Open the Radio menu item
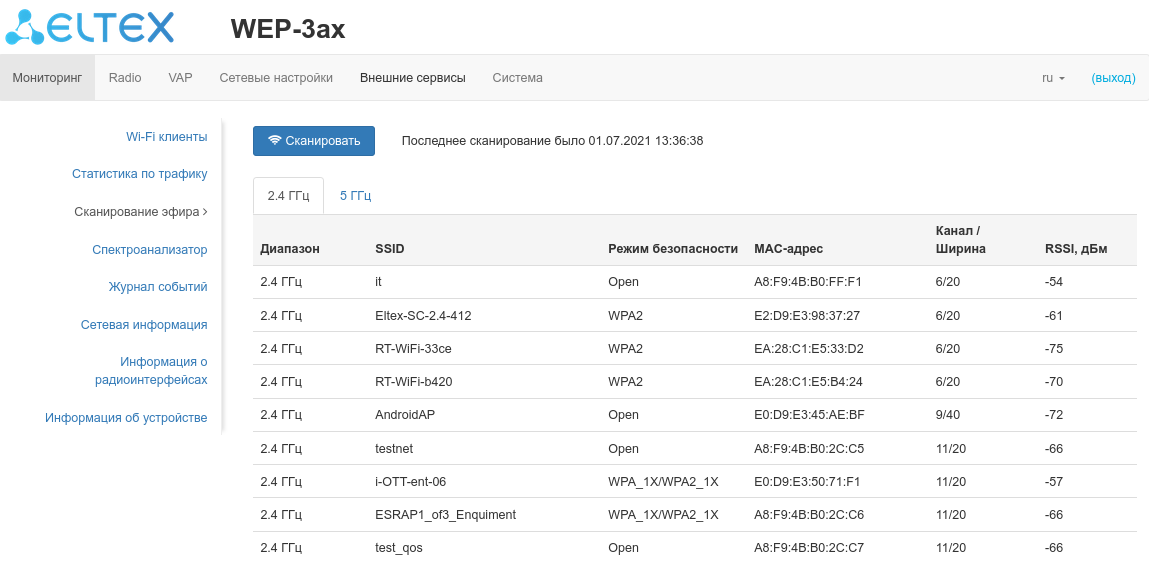Image resolution: width=1149 pixels, height=564 pixels. tap(125, 78)
